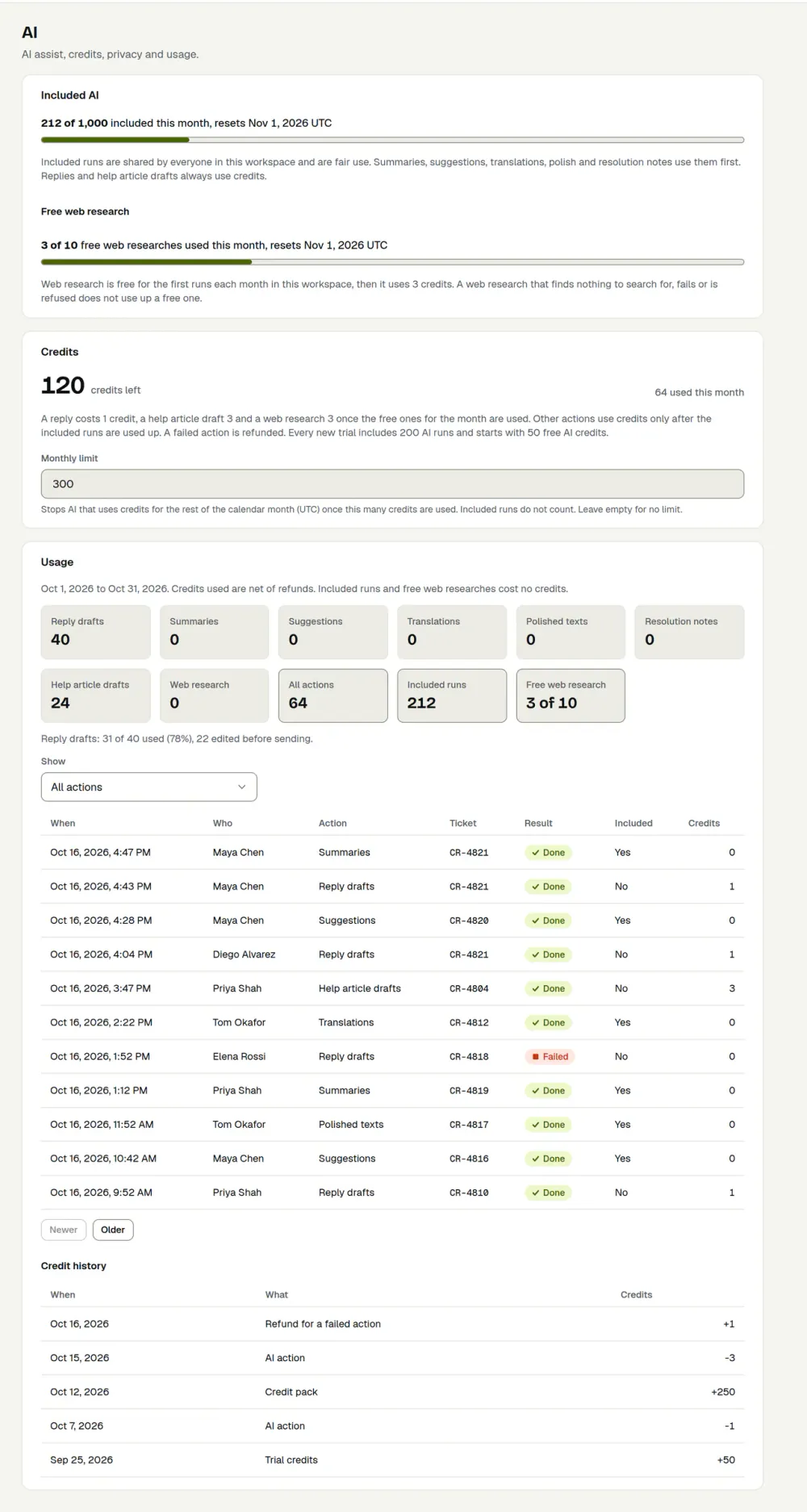
Task: Click ticket CR-4812 in the usage table
Action: point(469,1022)
